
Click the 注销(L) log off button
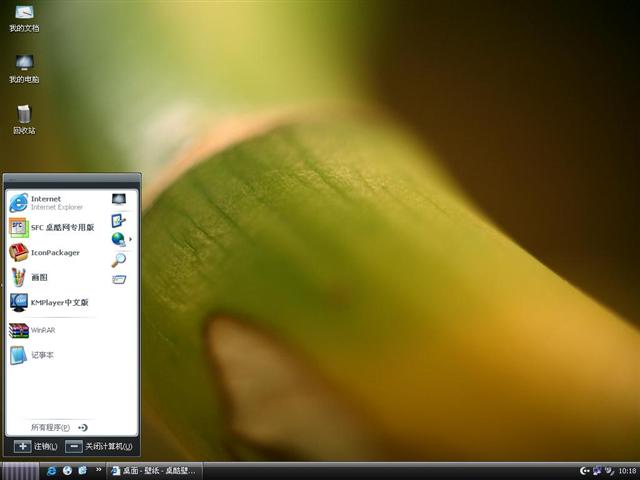(36, 447)
